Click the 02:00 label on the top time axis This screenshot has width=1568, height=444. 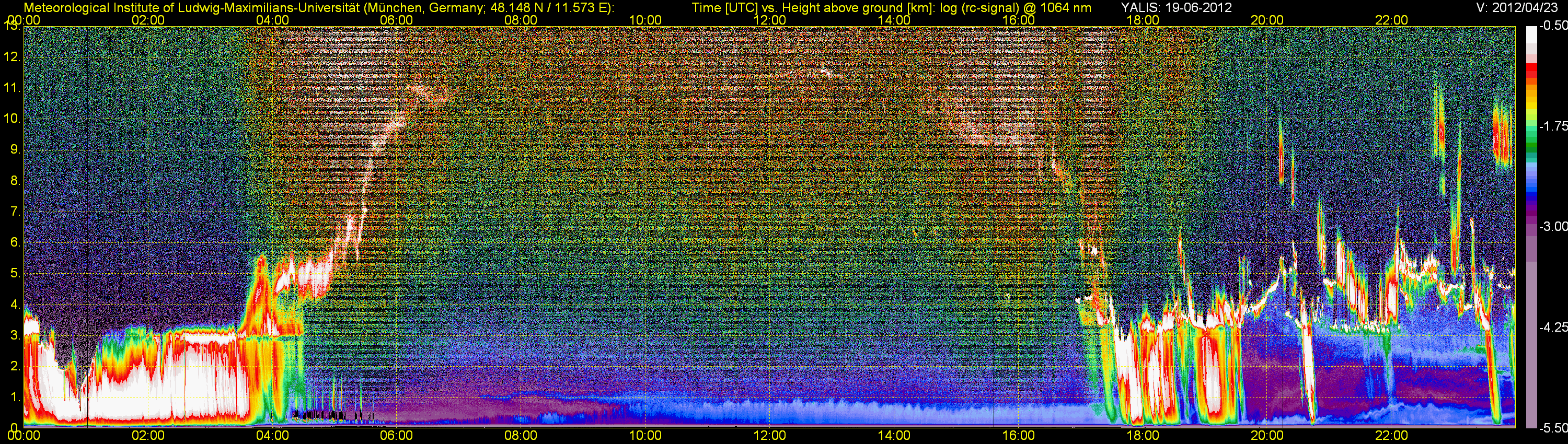pos(148,20)
